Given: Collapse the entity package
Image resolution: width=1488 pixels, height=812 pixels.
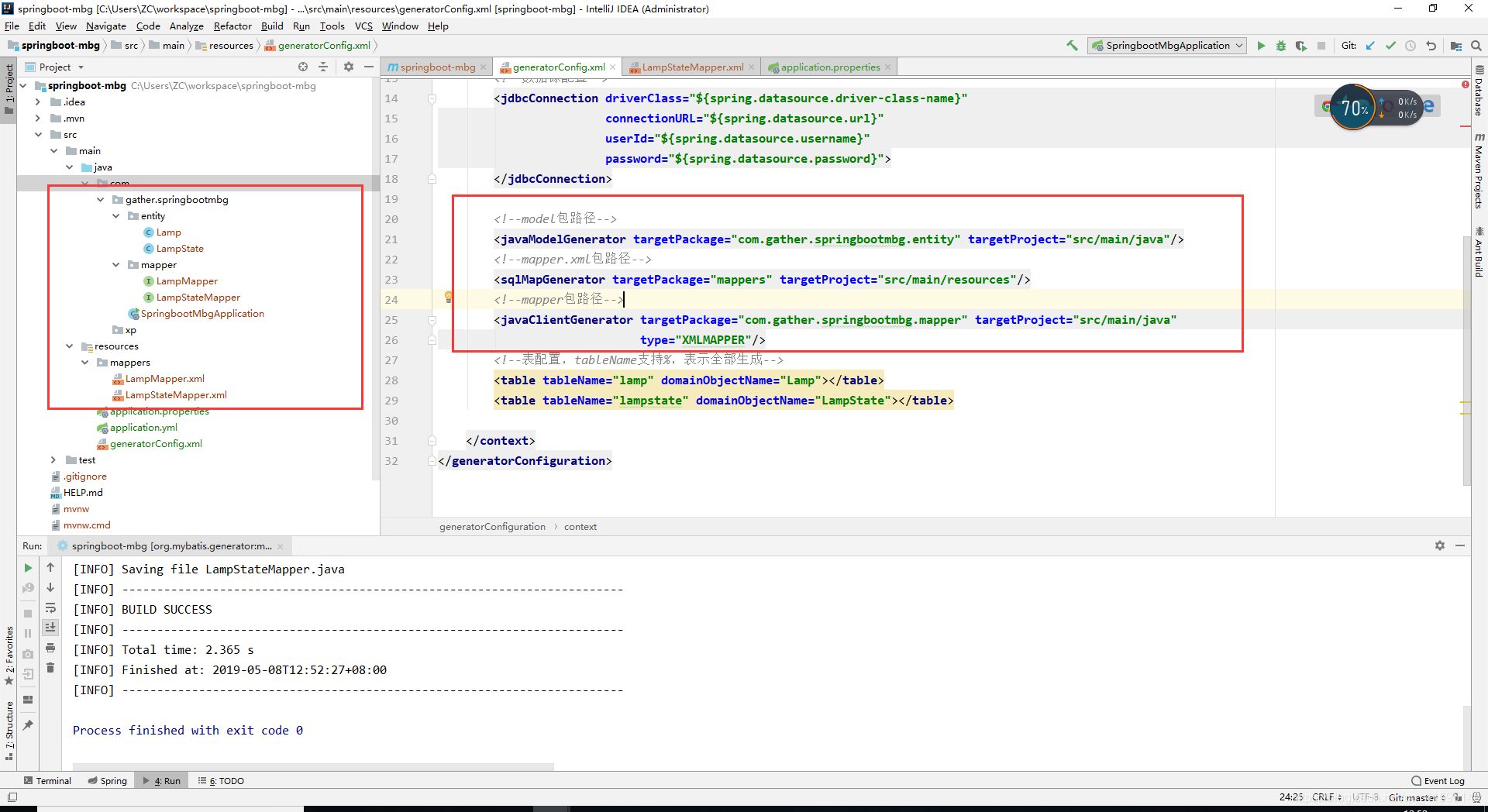Looking at the screenshot, I should click(116, 216).
